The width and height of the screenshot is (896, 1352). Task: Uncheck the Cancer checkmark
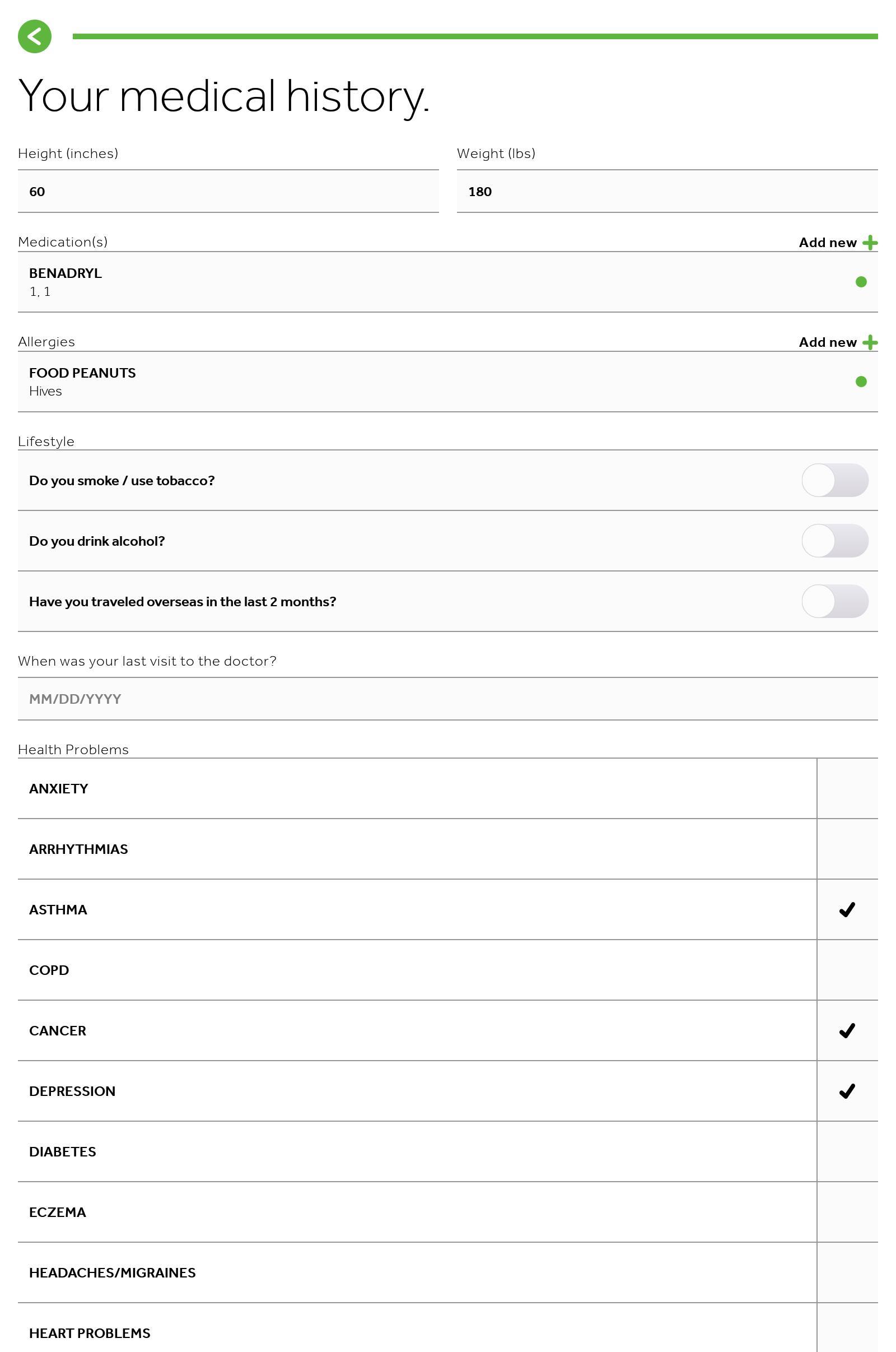[847, 1031]
